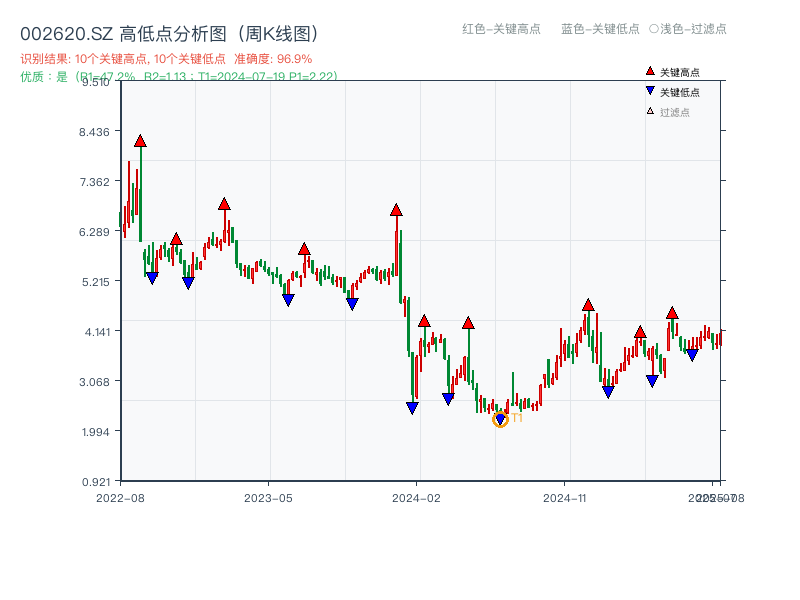Click the 1.994 y-axis label

(95, 432)
